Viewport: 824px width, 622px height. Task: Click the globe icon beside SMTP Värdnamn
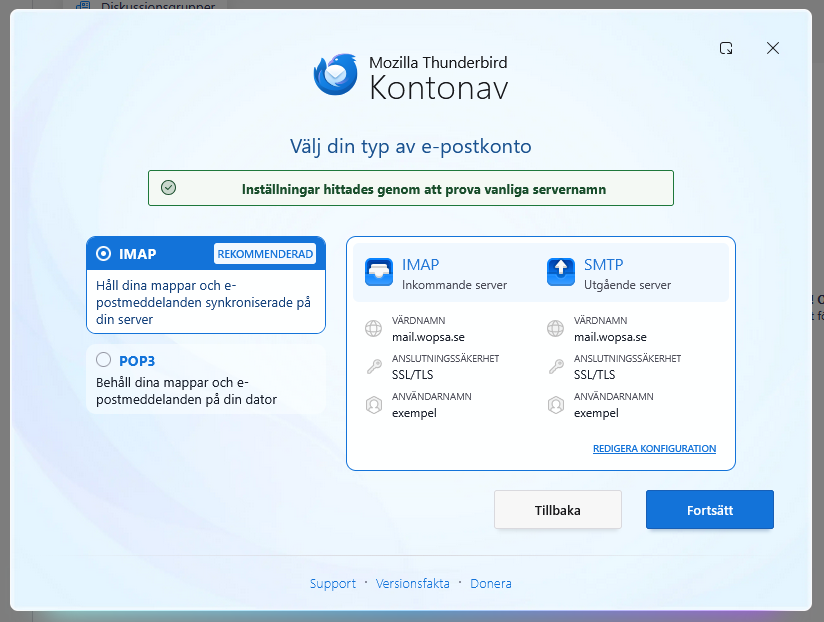(x=555, y=328)
